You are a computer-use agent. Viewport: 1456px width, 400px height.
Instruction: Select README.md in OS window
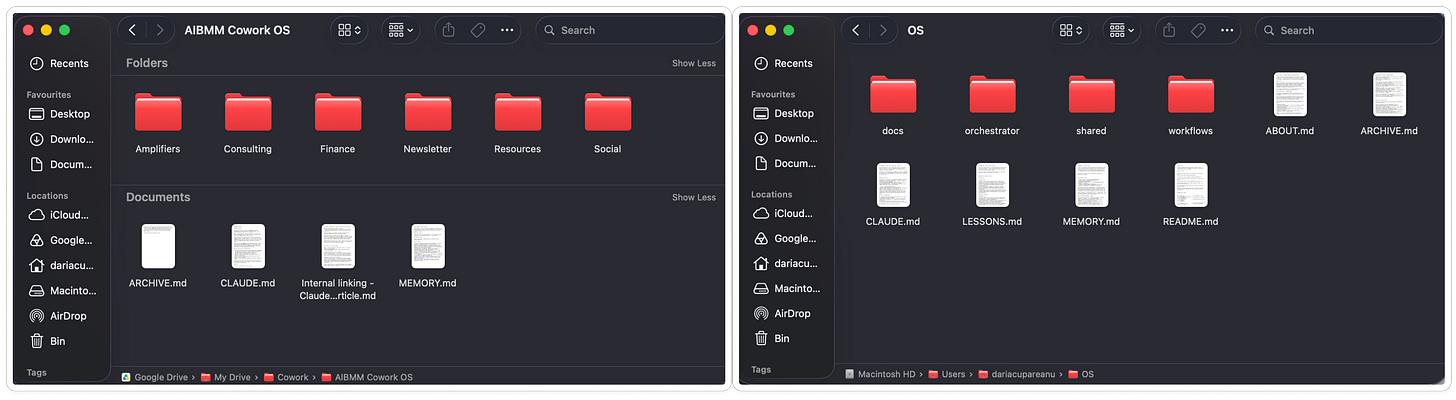(1191, 185)
